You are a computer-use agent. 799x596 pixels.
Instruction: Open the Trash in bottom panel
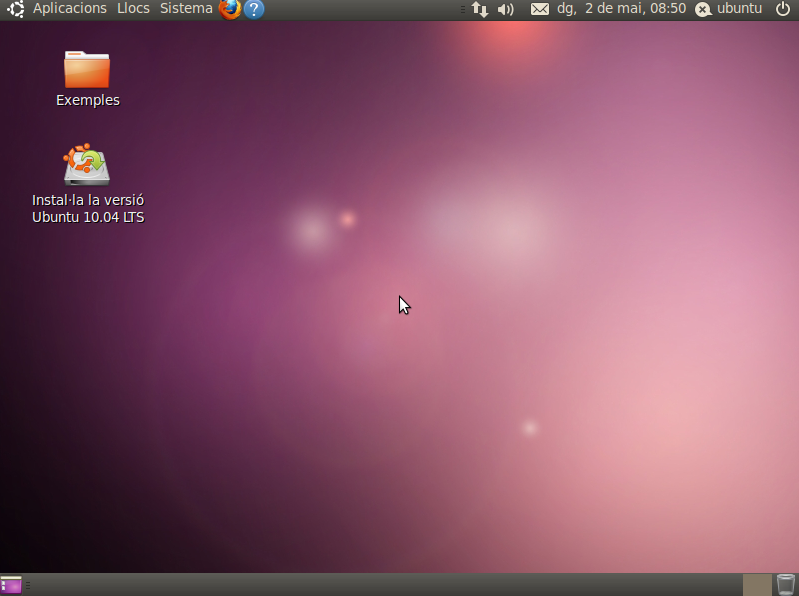pos(786,584)
